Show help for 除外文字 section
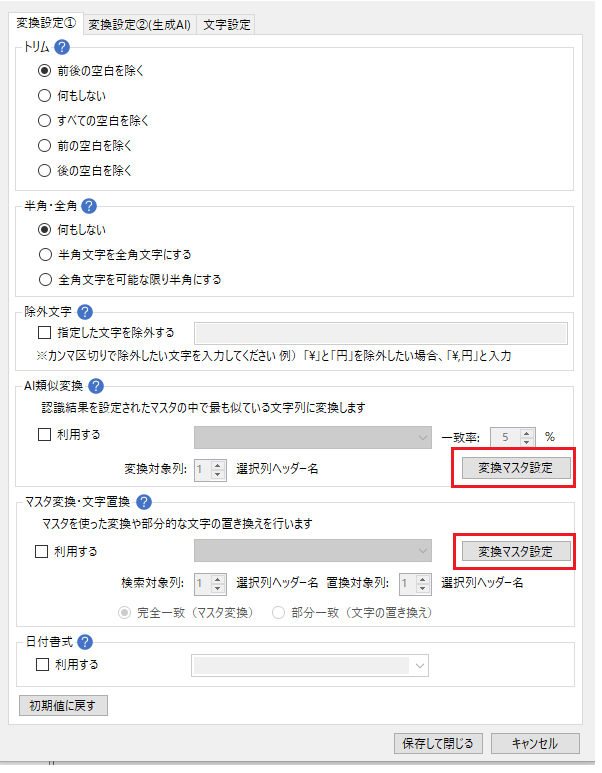The height and width of the screenshot is (773, 602). pyautogui.click(x=85, y=312)
